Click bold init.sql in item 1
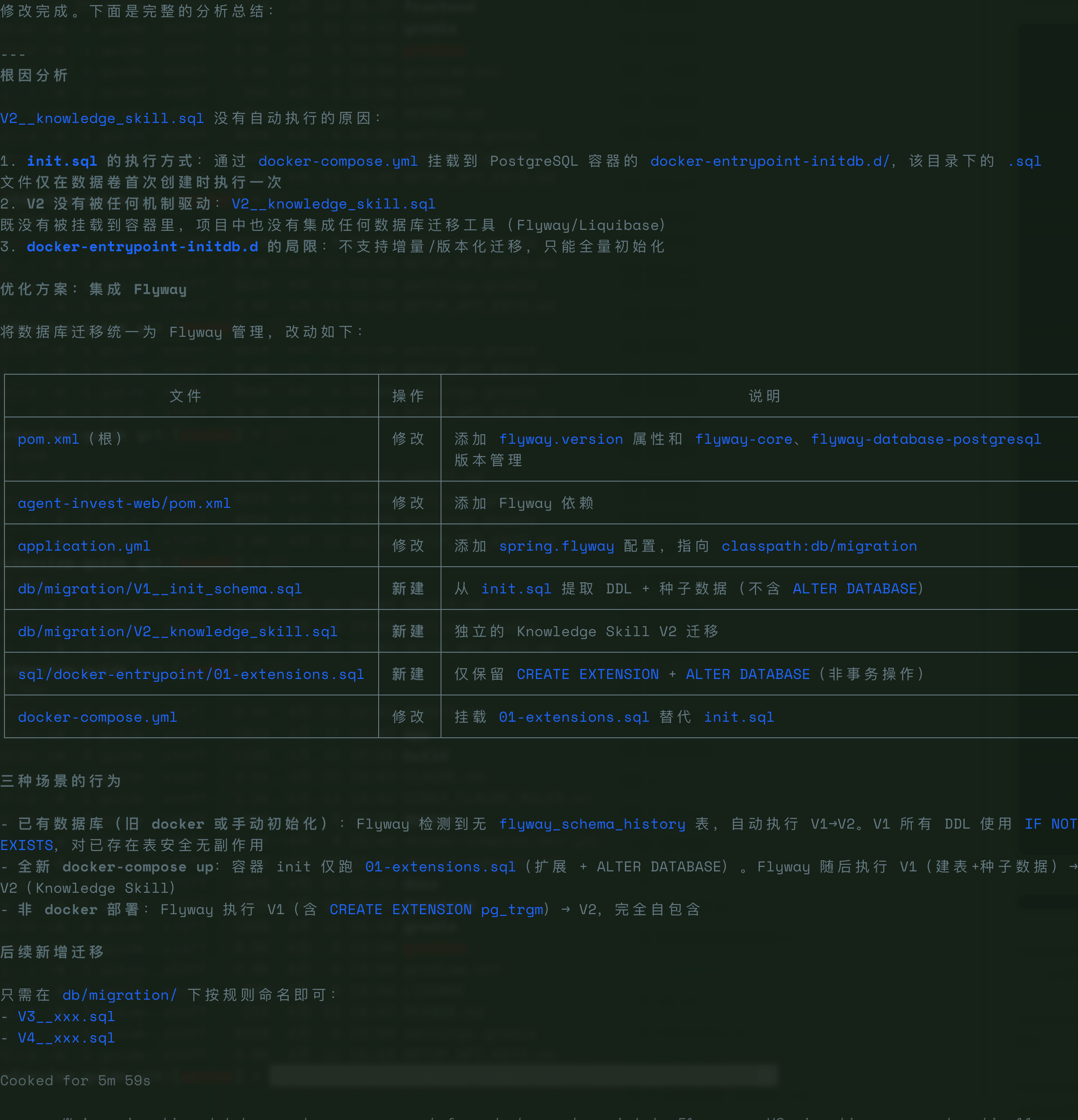The width and height of the screenshot is (1078, 1120). point(62,161)
